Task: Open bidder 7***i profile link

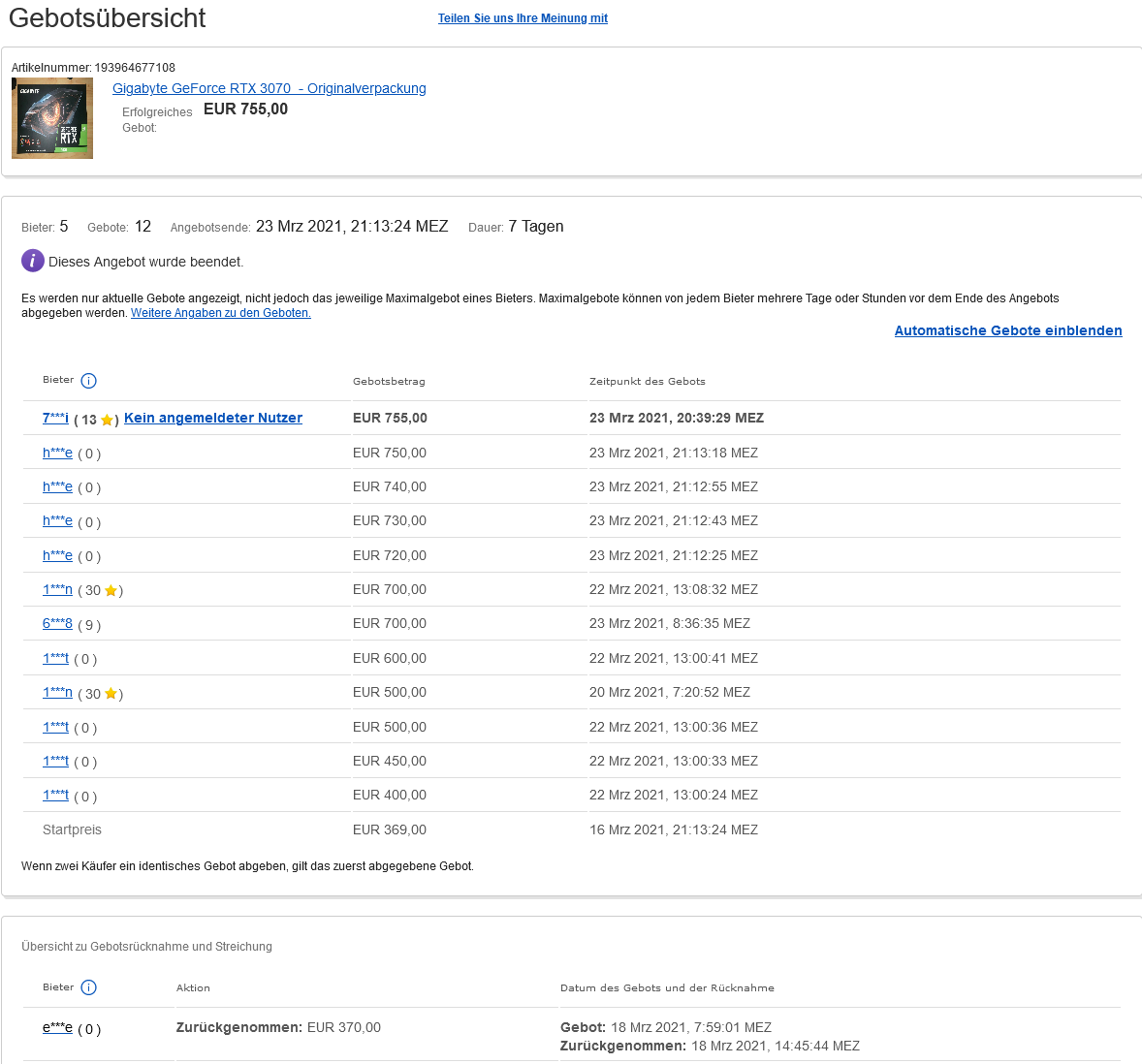Action: (55, 418)
